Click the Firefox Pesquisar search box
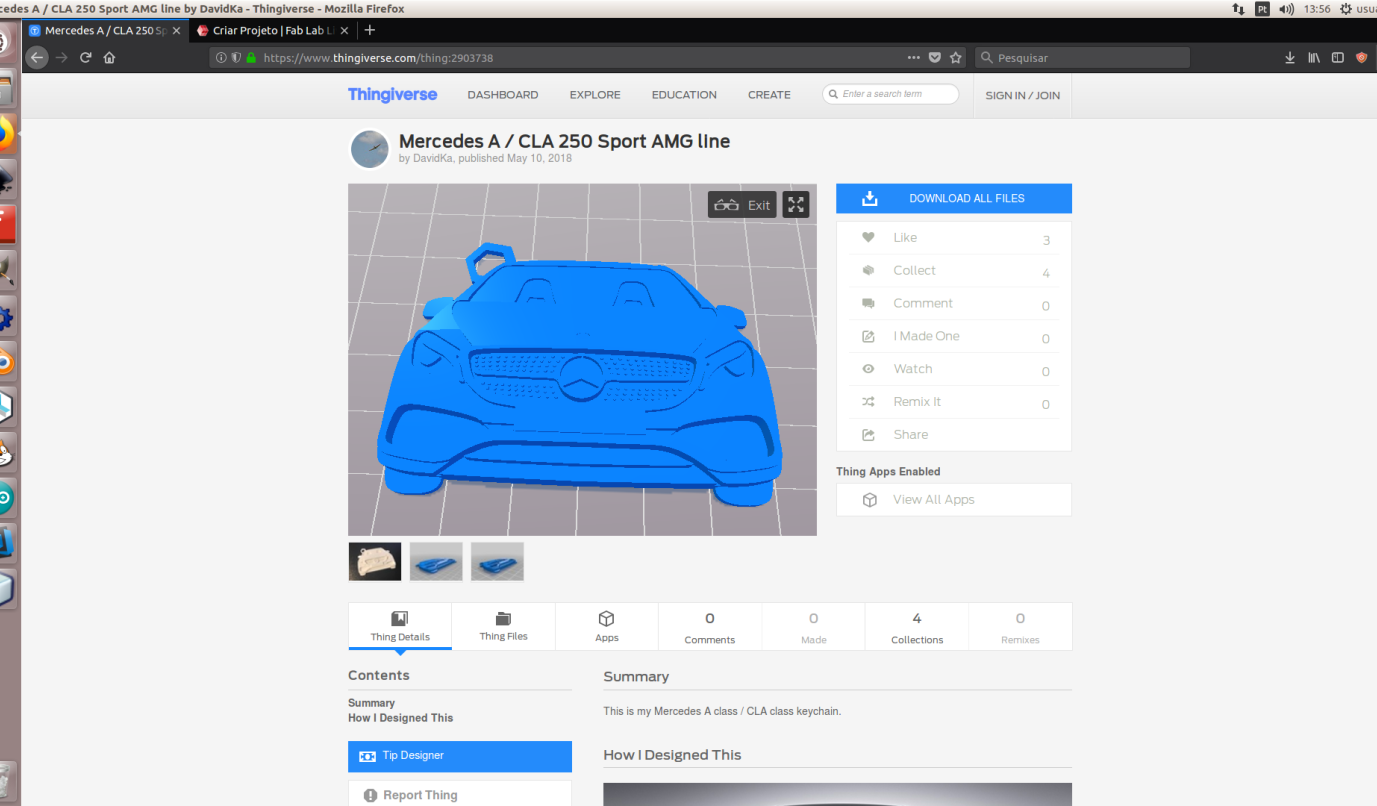The height and width of the screenshot is (806, 1377). click(1082, 58)
